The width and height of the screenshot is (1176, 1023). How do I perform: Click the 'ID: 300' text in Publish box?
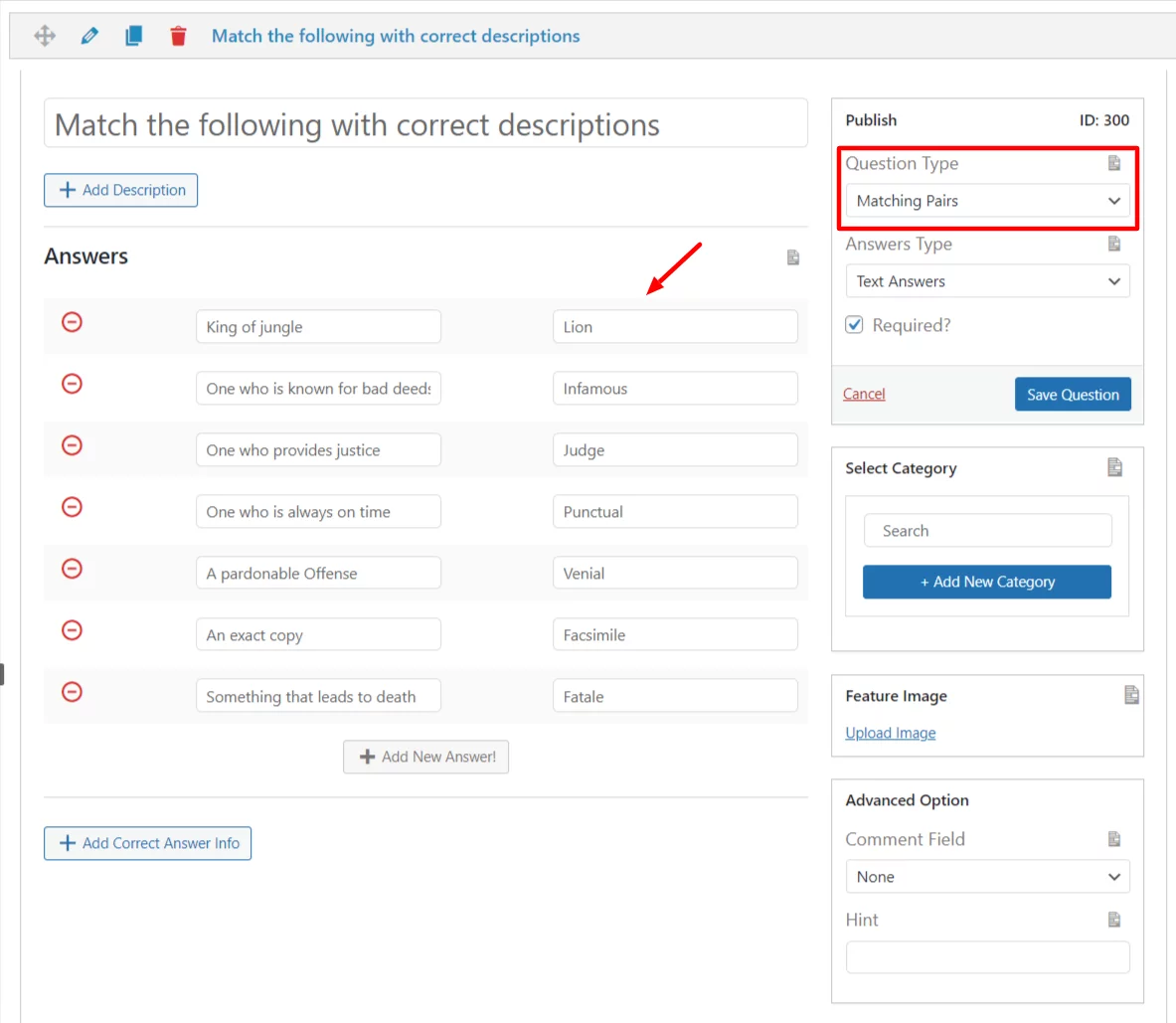(1104, 120)
